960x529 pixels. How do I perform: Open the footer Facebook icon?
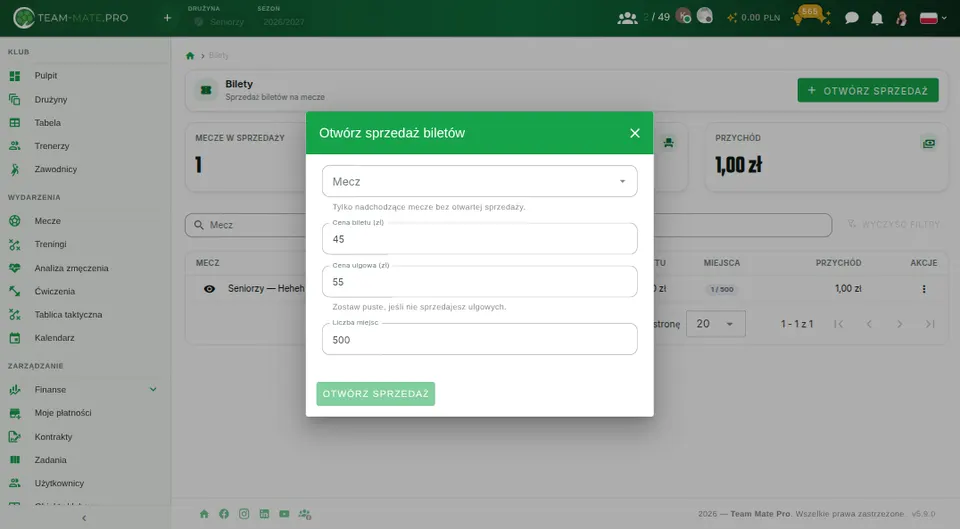(x=224, y=514)
